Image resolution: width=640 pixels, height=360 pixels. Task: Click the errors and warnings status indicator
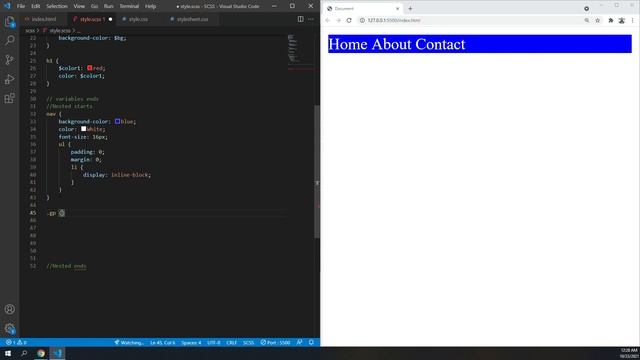click(x=16, y=342)
